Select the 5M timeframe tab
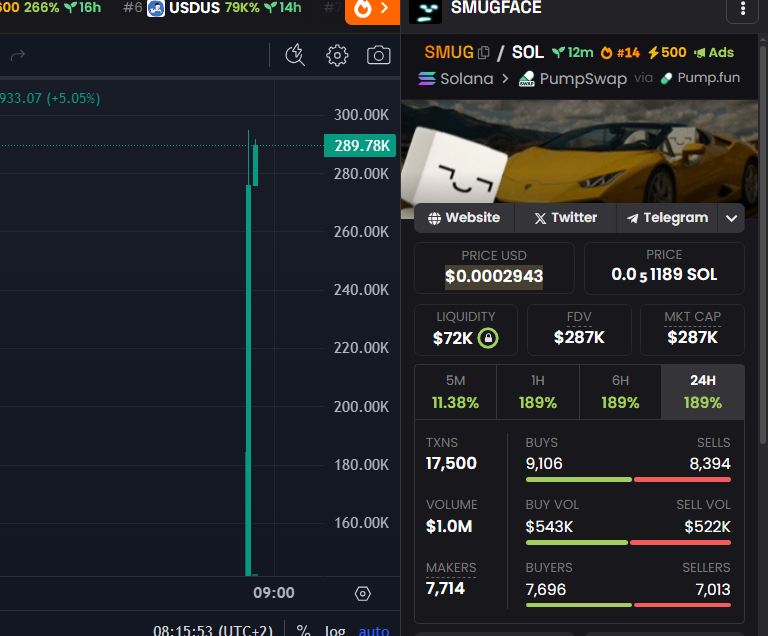The width and height of the screenshot is (768, 636). (456, 392)
